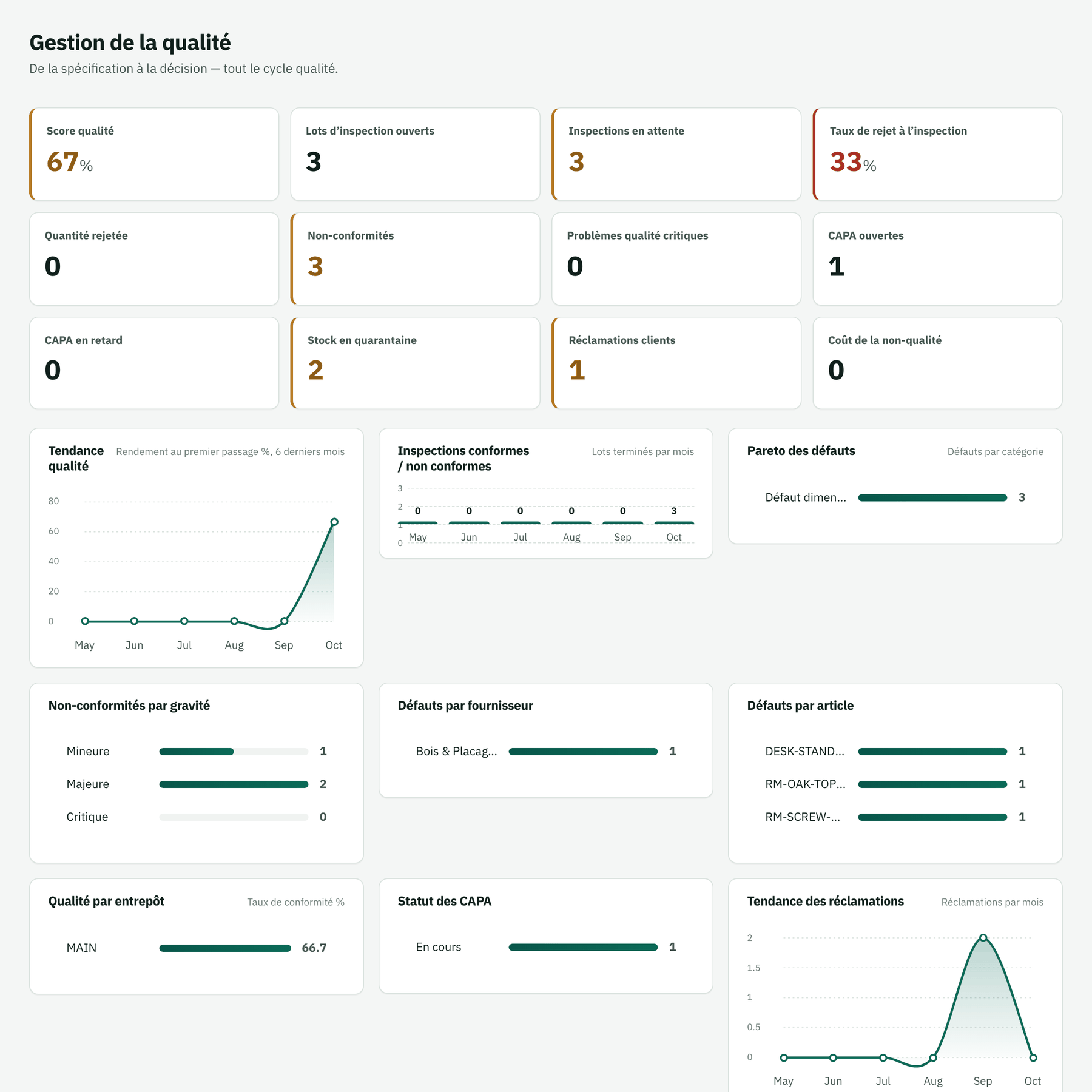This screenshot has width=1092, height=1092.
Task: Open the Lots d'inspection ouverts card
Action: click(x=416, y=154)
